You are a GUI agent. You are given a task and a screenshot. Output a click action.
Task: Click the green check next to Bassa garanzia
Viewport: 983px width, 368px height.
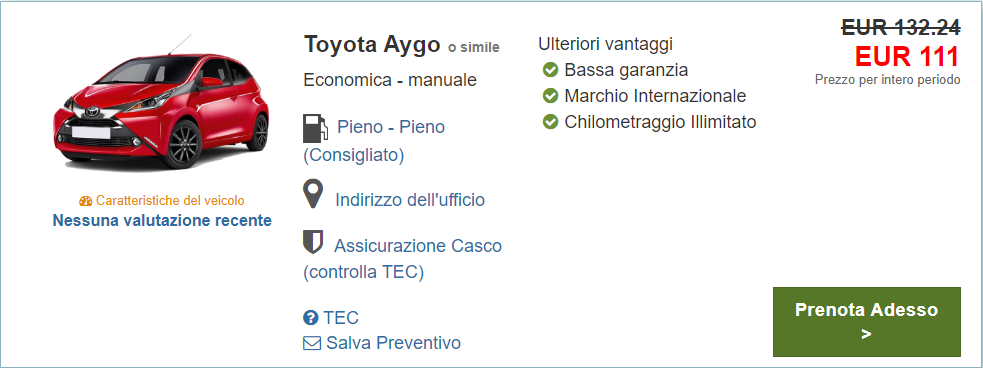click(x=550, y=70)
